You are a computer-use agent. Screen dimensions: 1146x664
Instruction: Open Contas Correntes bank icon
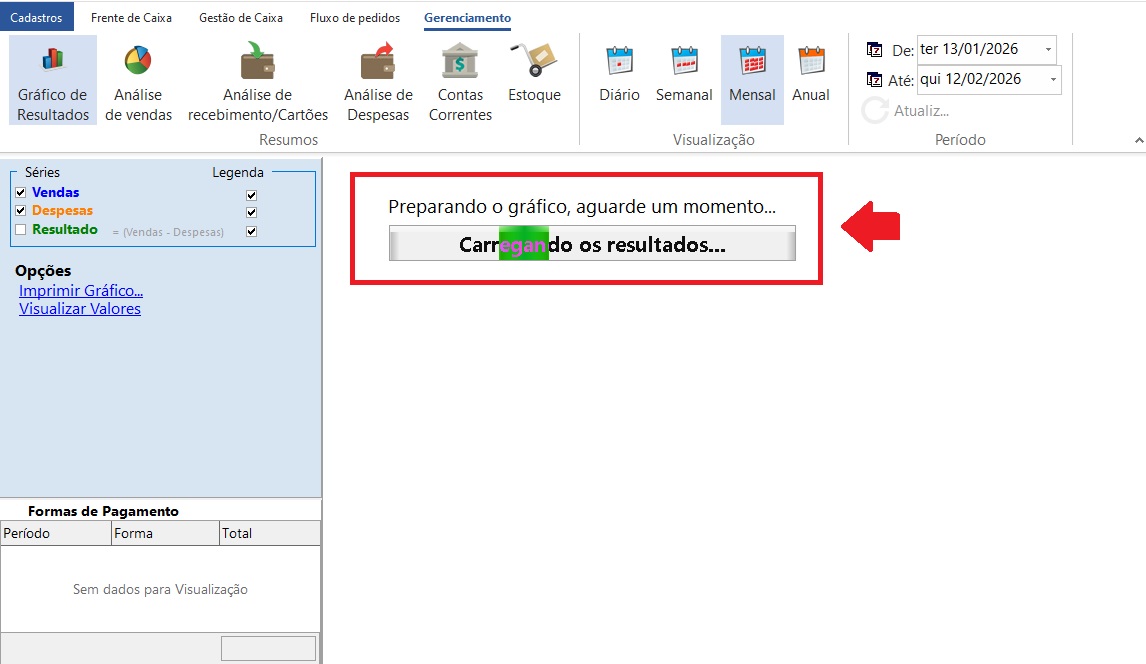pos(460,62)
